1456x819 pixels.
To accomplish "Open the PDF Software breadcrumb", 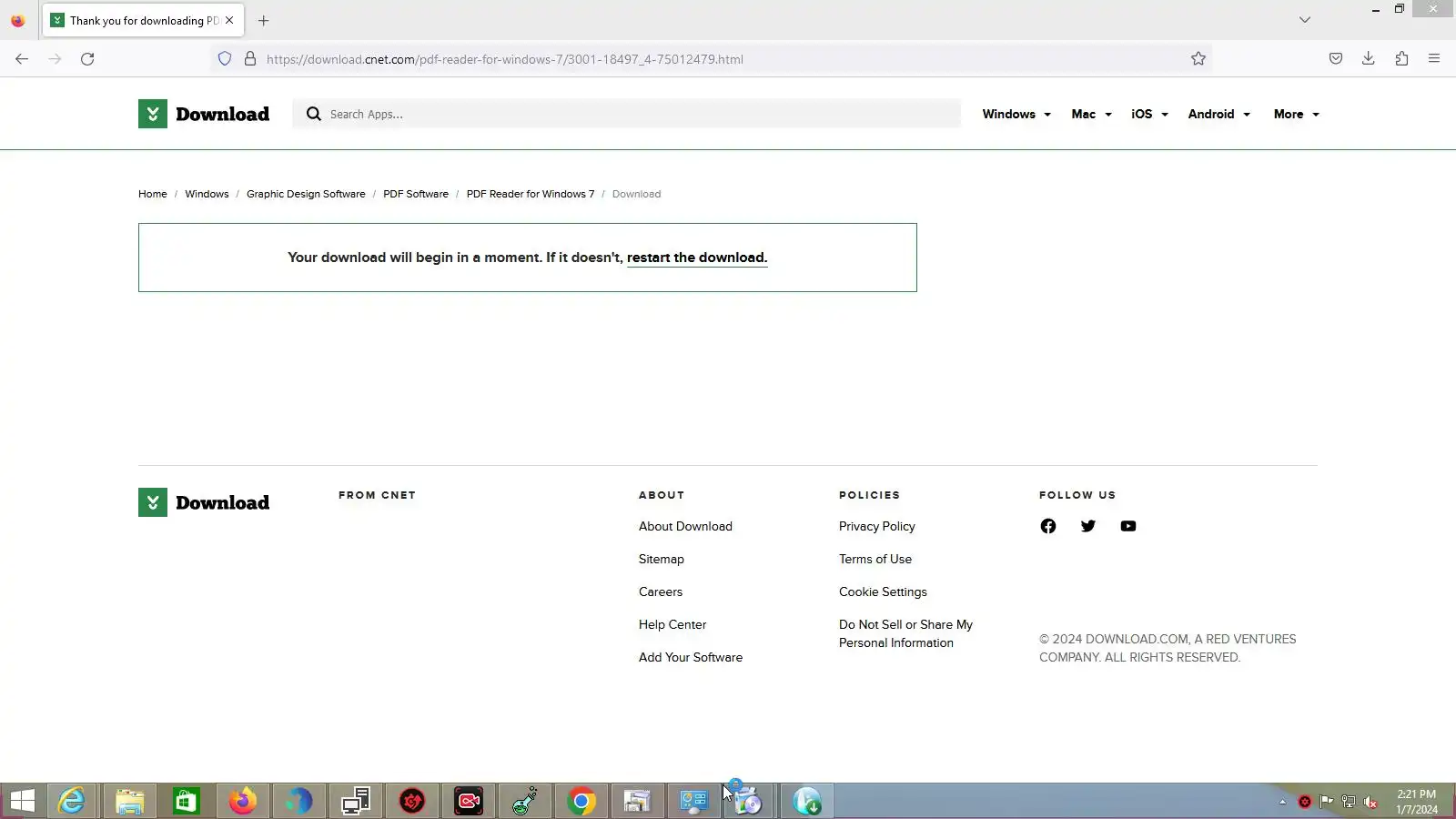I will pos(416,194).
